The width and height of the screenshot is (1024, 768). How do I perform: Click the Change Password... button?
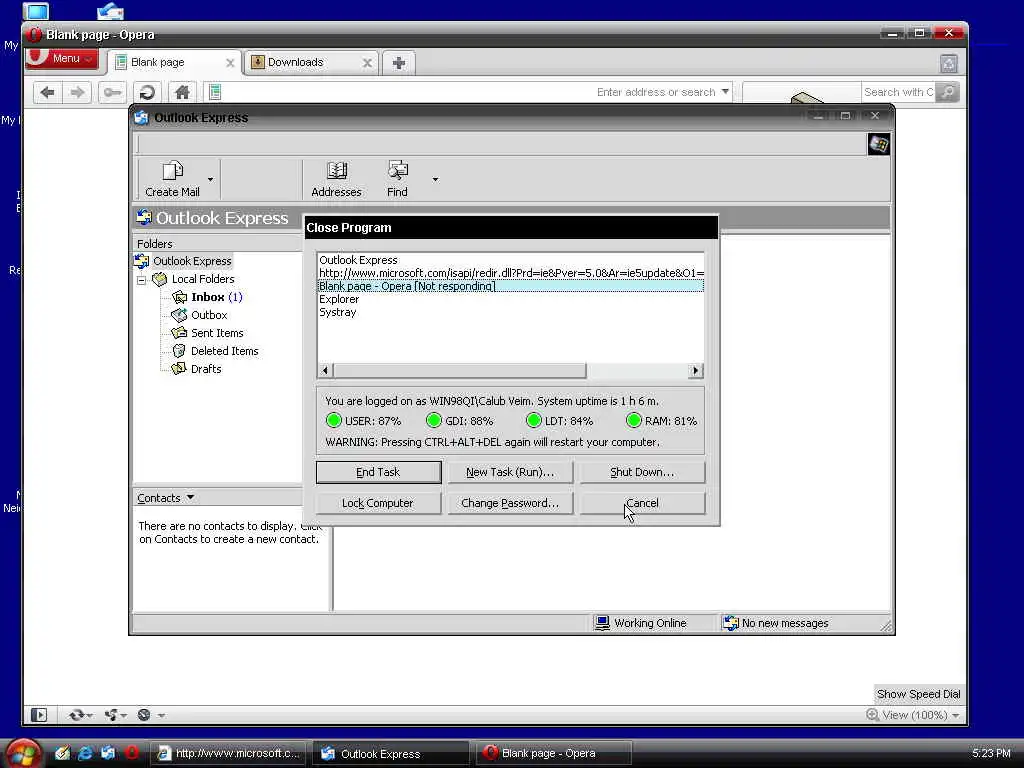tap(510, 504)
